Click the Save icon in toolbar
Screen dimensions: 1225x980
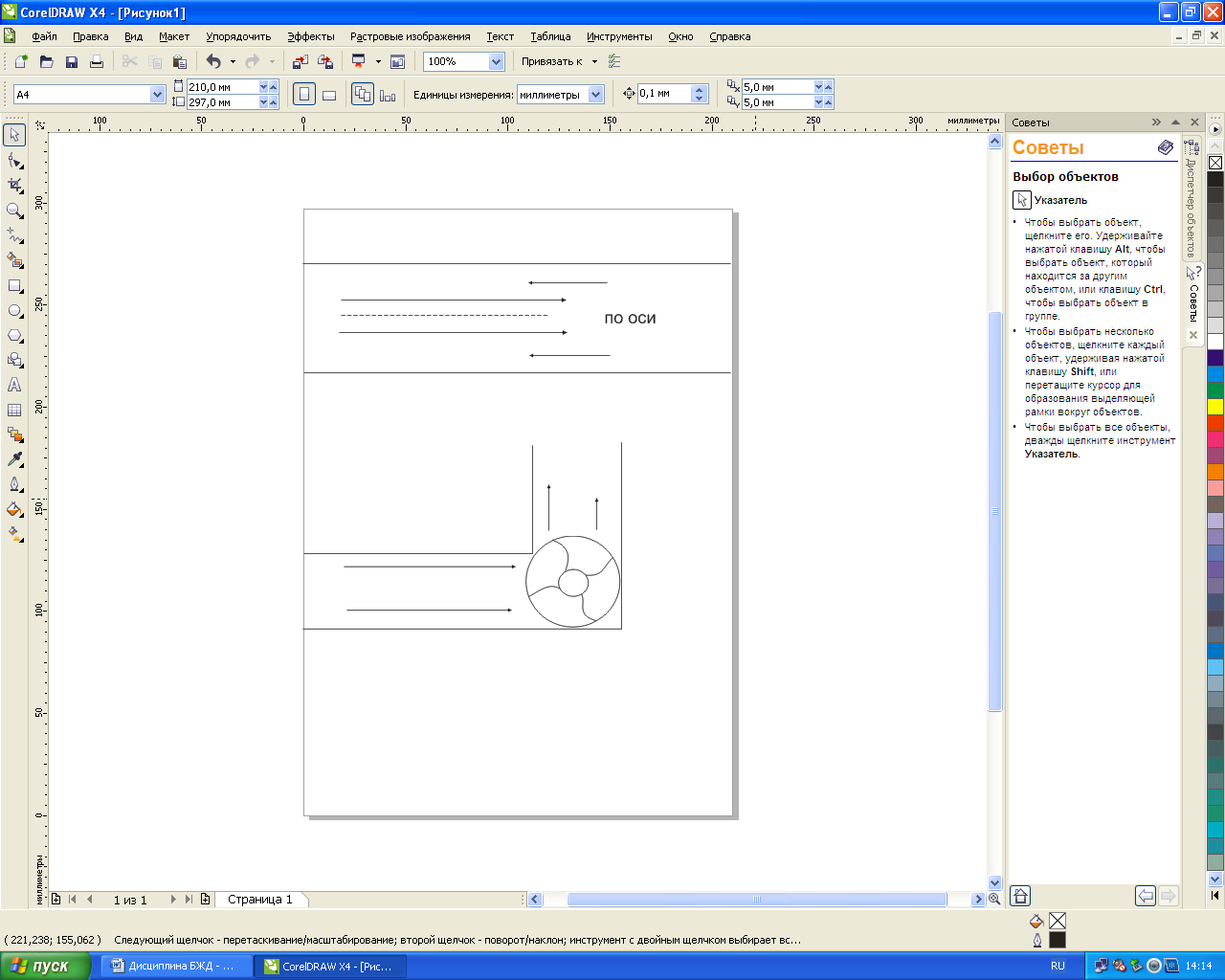[72, 61]
